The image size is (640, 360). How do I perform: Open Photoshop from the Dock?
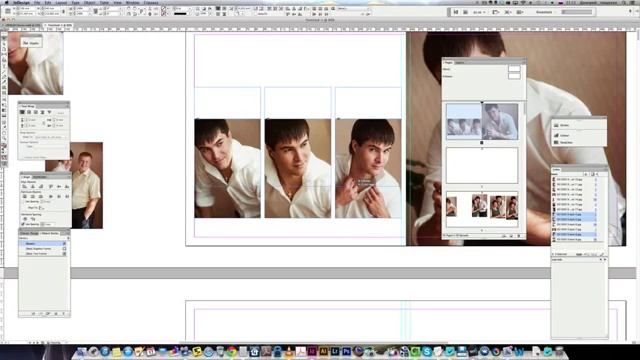[x=347, y=351]
